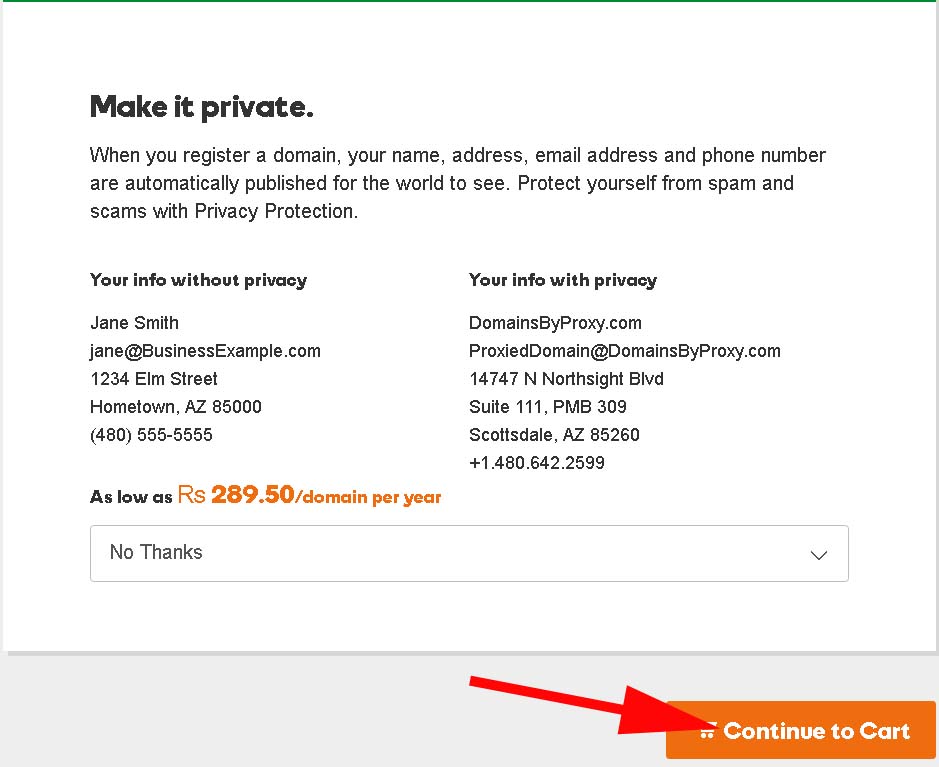Image resolution: width=939 pixels, height=767 pixels.
Task: Click the DomainsByProxy.com name text
Action: point(555,323)
